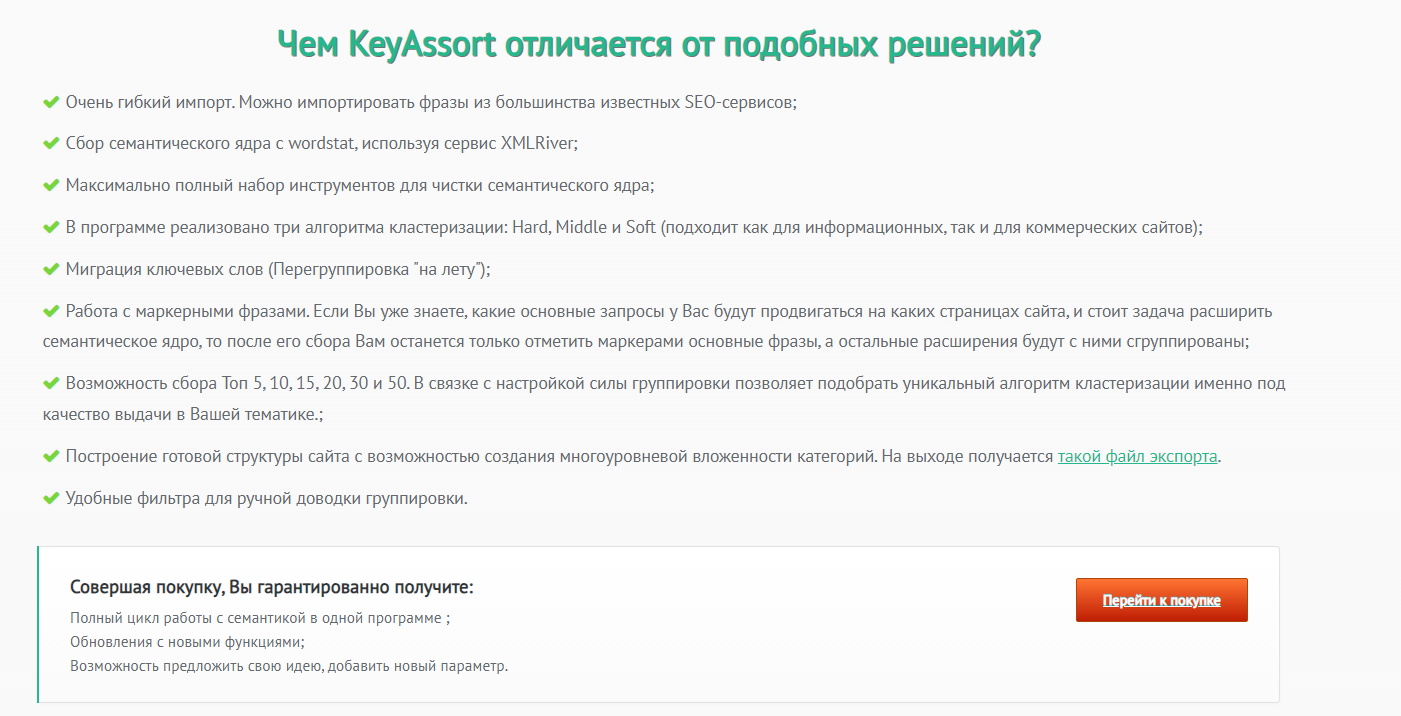
Task: Click checkmark beside "Миграция ключевых слов"
Action: click(x=51, y=270)
